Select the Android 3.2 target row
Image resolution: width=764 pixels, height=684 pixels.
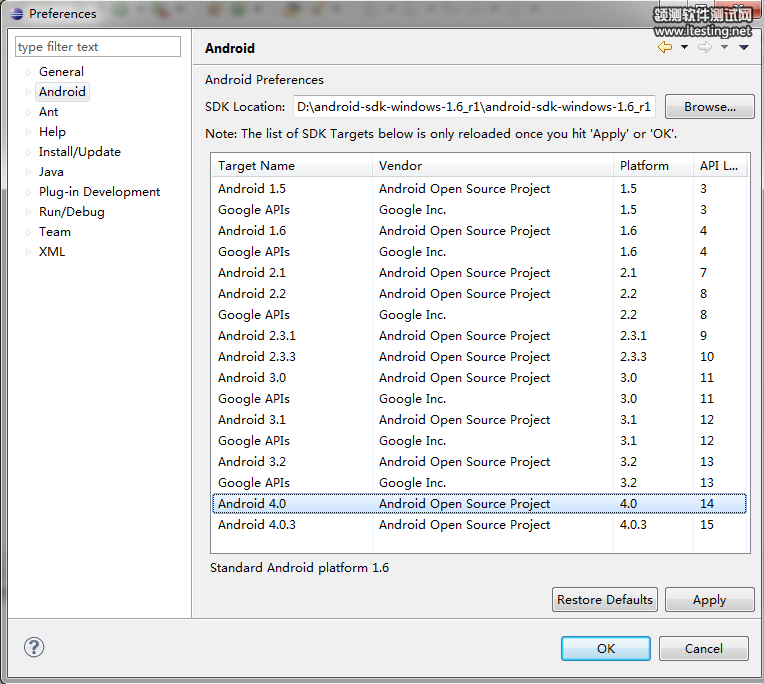[x=479, y=461]
